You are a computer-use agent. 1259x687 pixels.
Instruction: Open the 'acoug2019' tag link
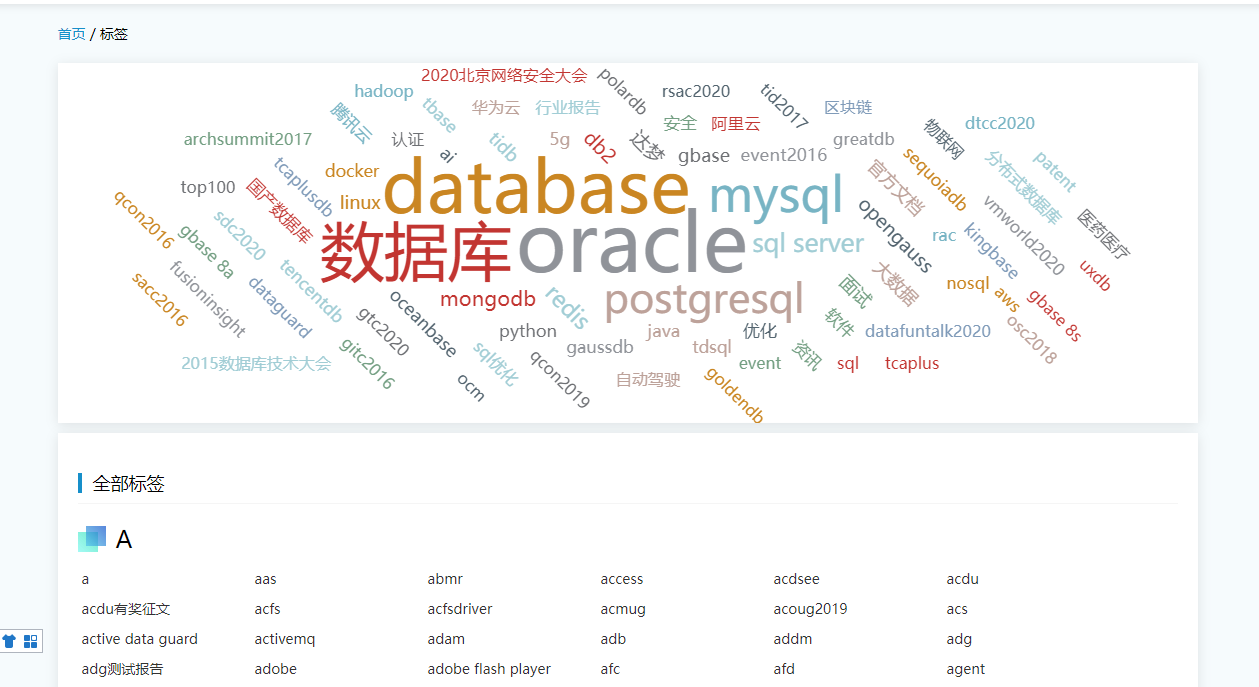pos(810,609)
